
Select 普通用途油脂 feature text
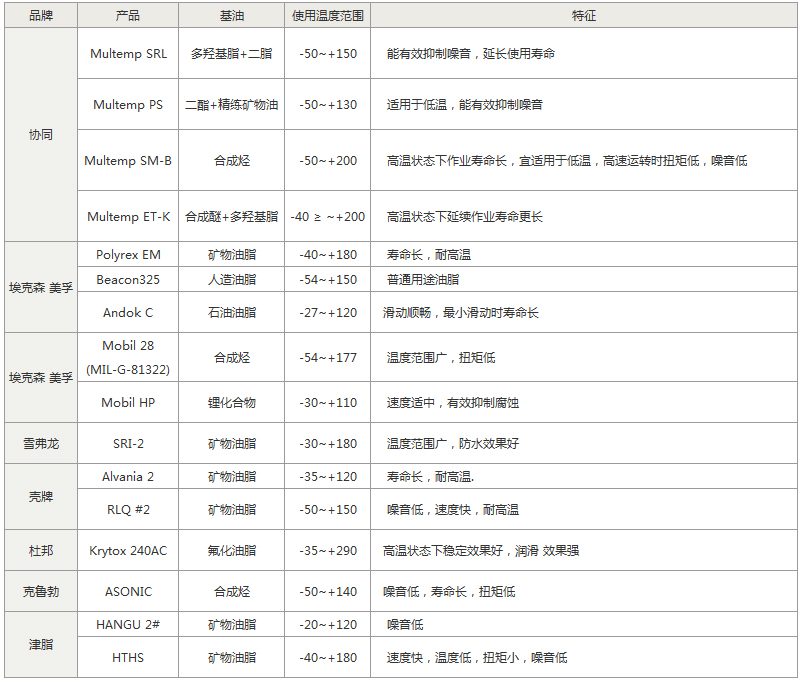tap(422, 280)
